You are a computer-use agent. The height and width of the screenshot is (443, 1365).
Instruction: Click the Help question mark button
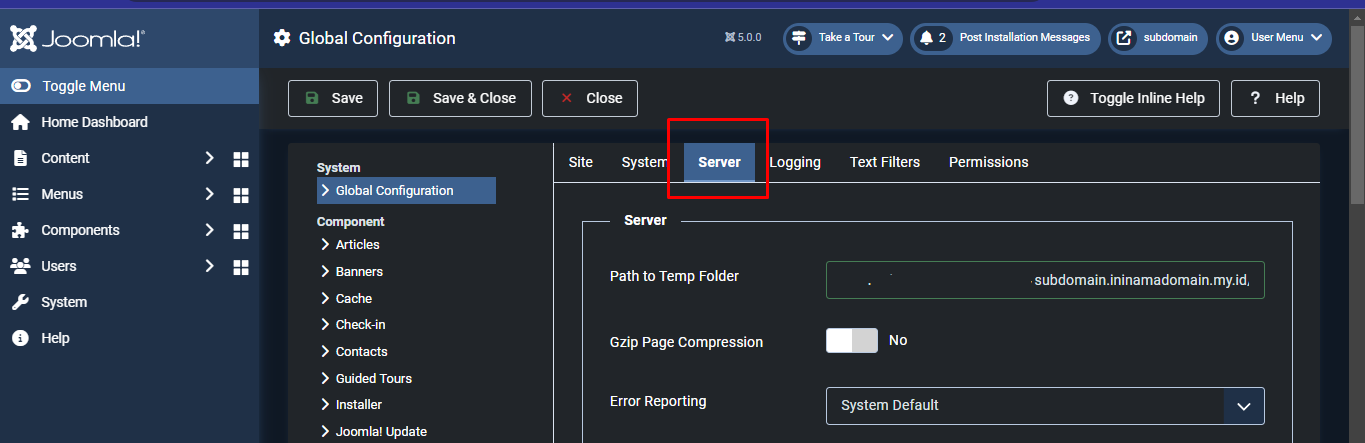pos(1275,98)
